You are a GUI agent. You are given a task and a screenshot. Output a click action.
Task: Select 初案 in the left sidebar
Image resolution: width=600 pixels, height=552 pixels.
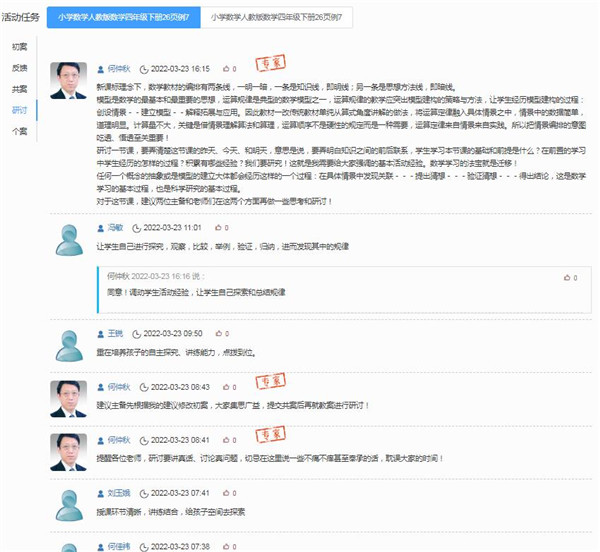tap(20, 46)
